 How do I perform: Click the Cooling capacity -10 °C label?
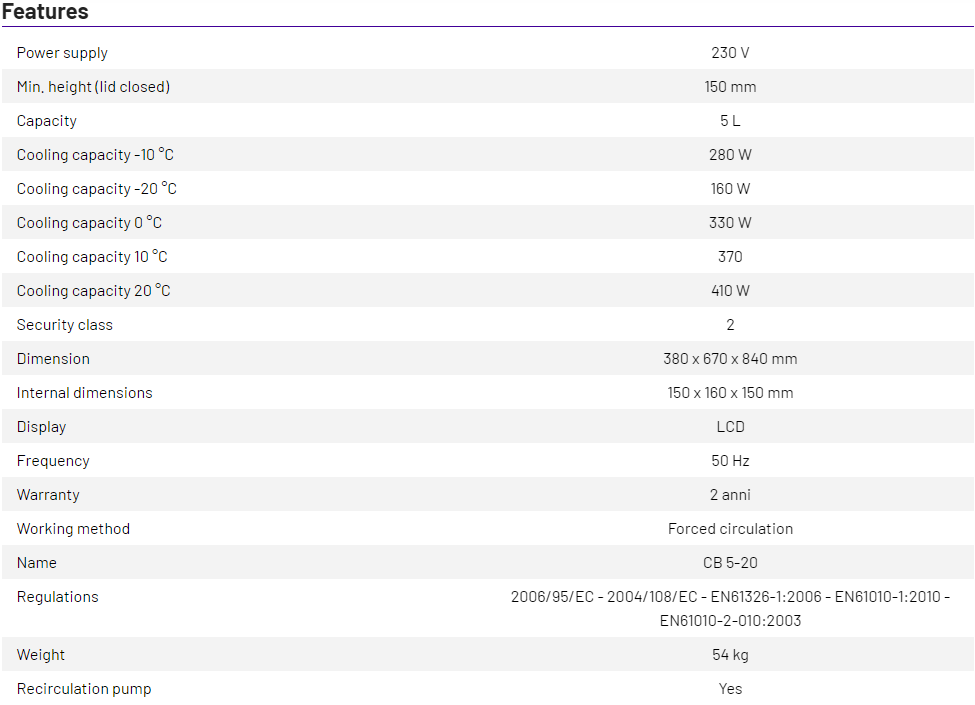click(x=95, y=155)
